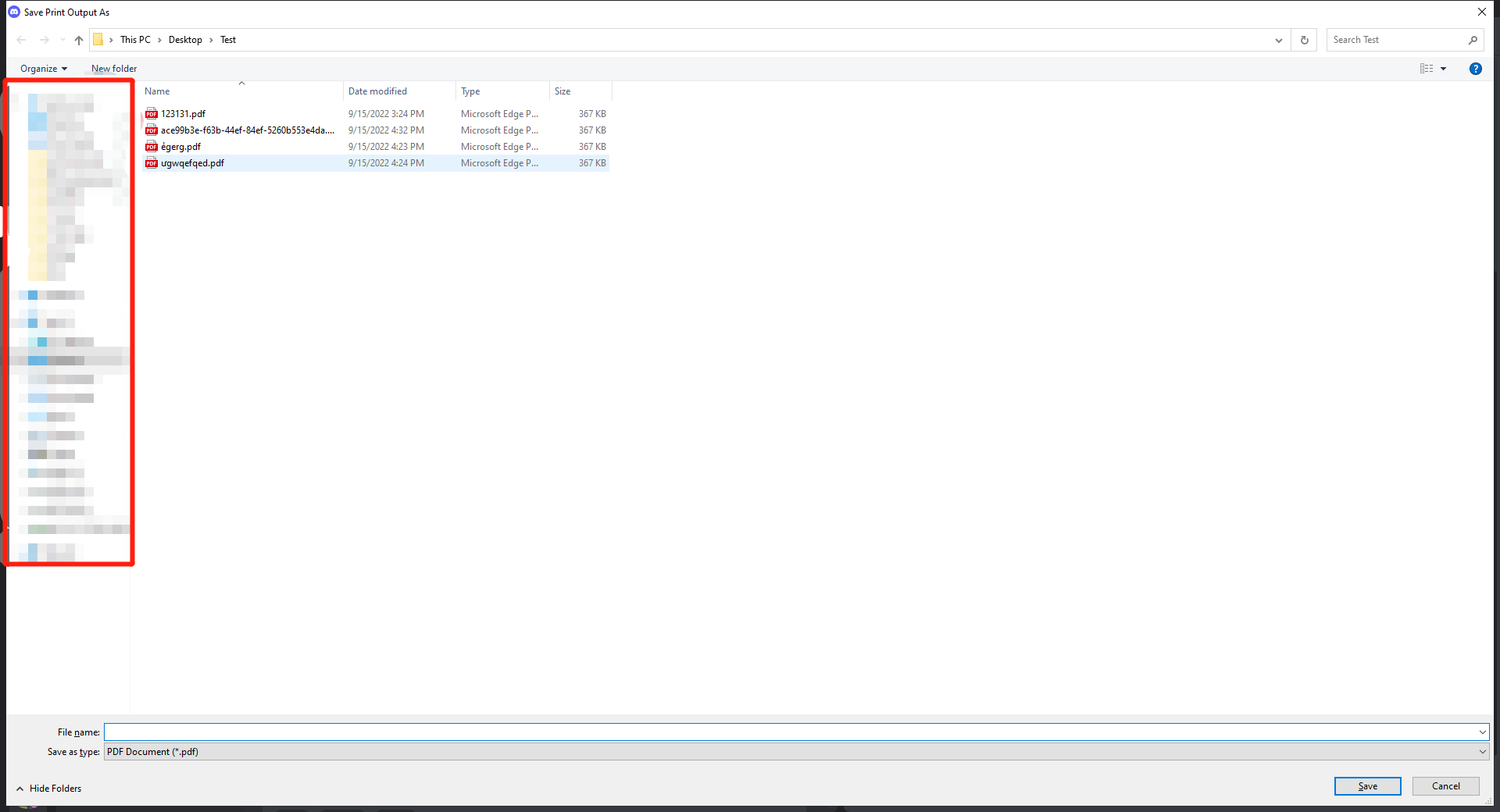Sort files by Name column
The image size is (1500, 812).
point(241,91)
